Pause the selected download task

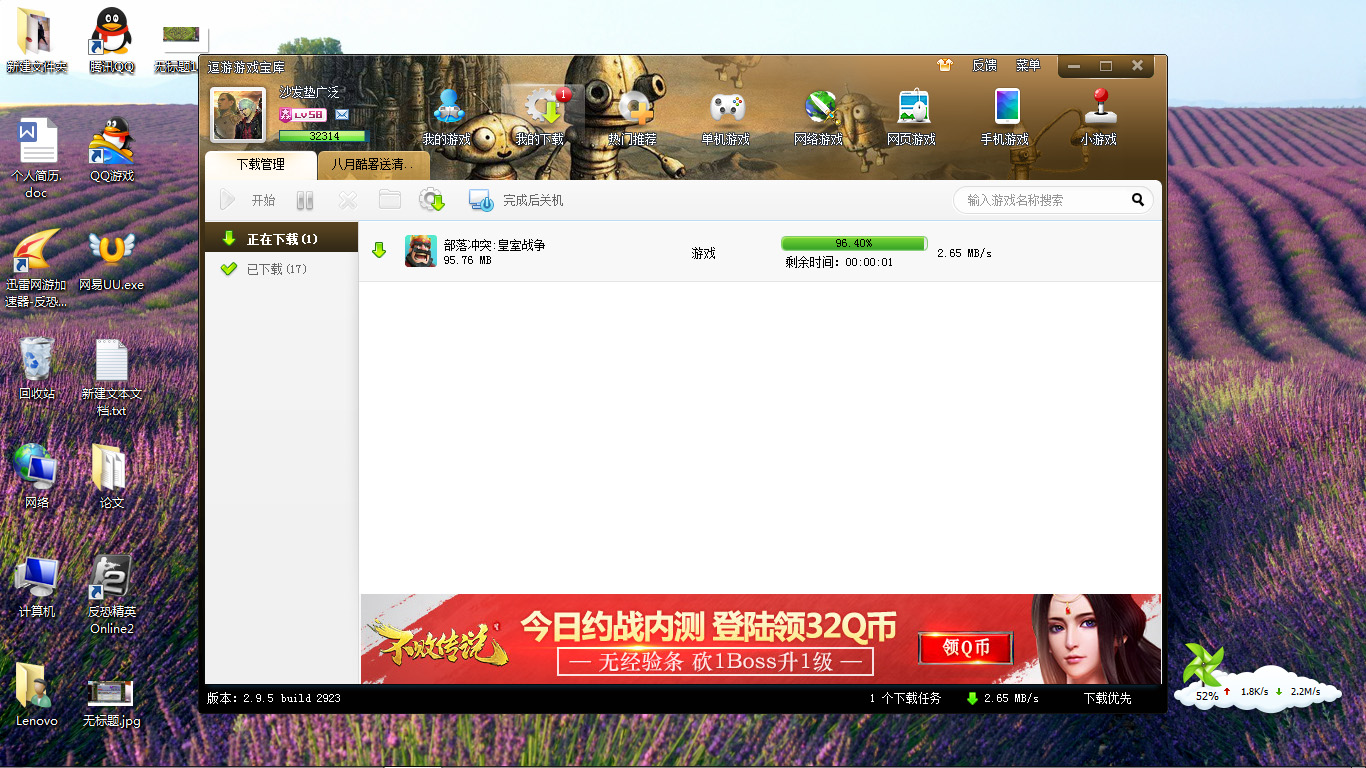(305, 200)
